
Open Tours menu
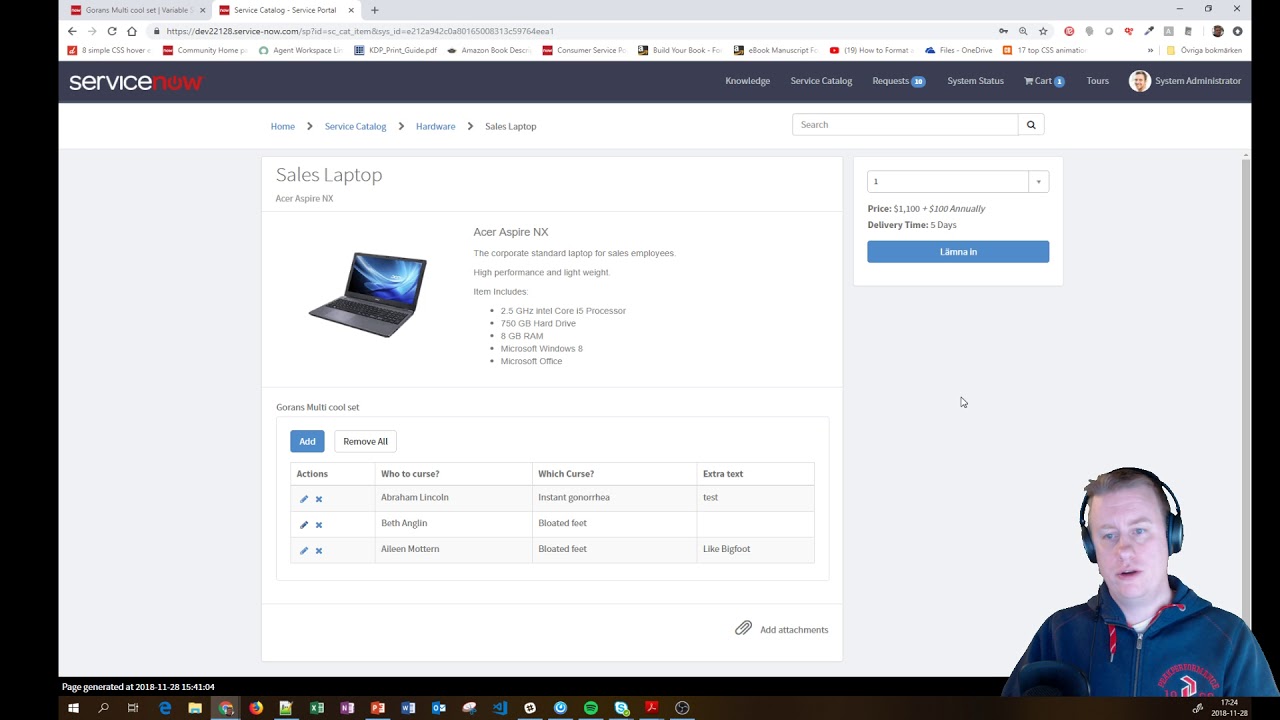pos(1097,81)
